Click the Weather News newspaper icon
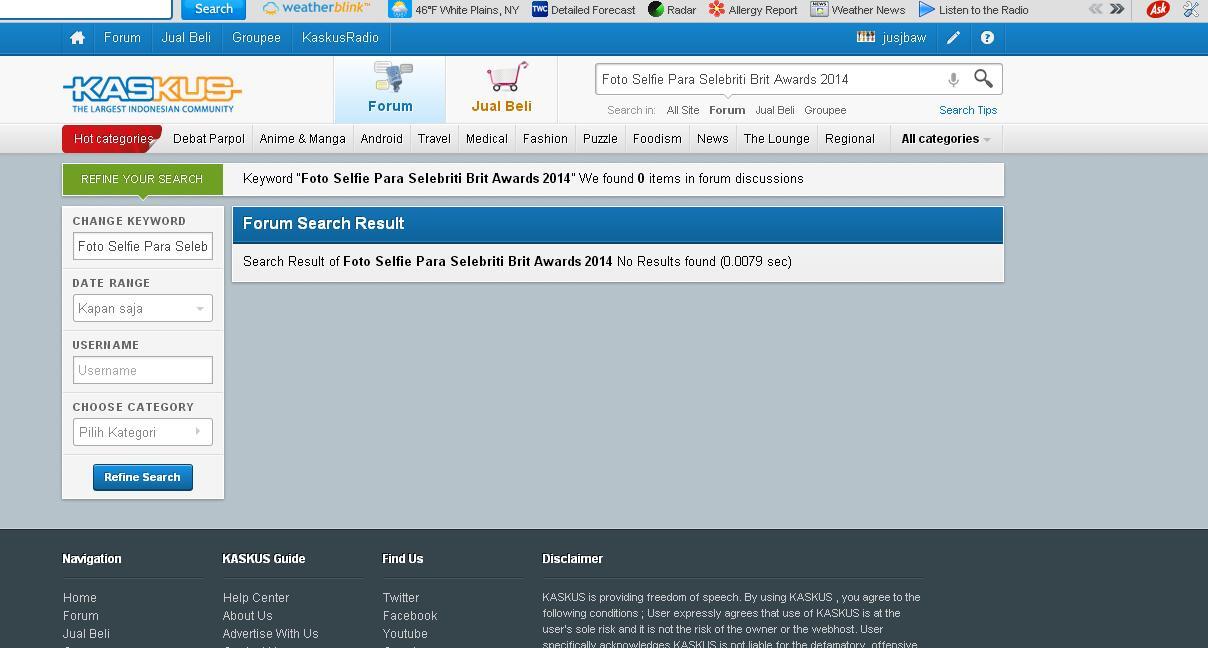This screenshot has width=1208, height=648. click(819, 9)
